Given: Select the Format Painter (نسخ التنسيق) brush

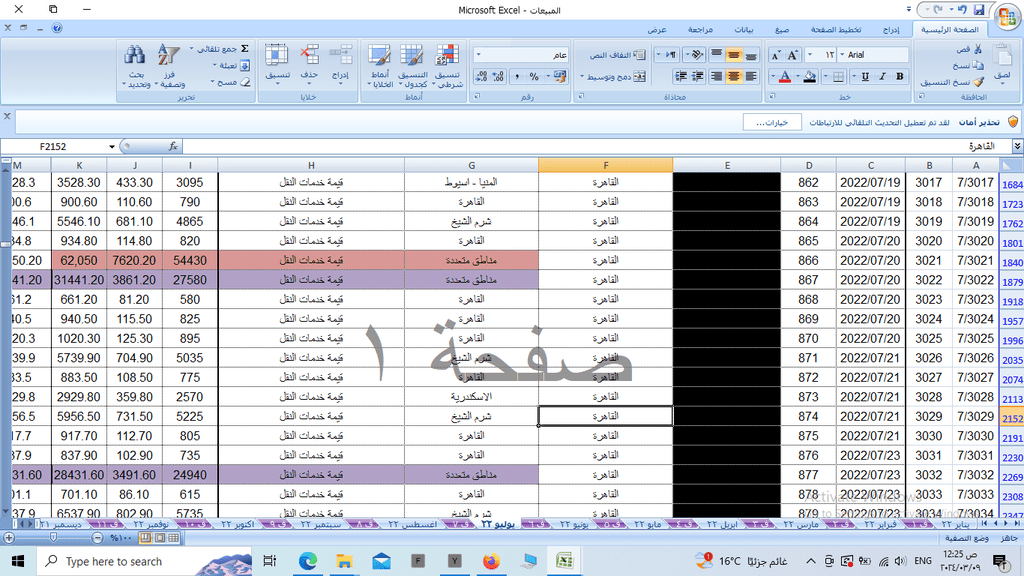Looking at the screenshot, I should (978, 82).
